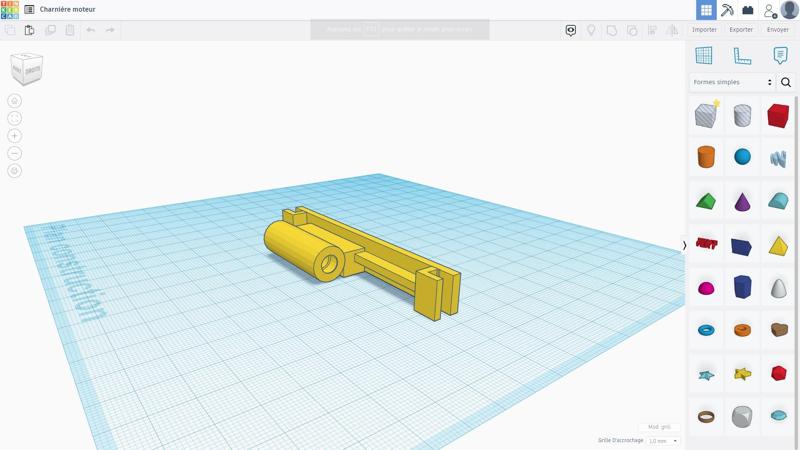The image size is (800, 450).
Task: Pick the Scribble shape
Action: [x=778, y=159]
